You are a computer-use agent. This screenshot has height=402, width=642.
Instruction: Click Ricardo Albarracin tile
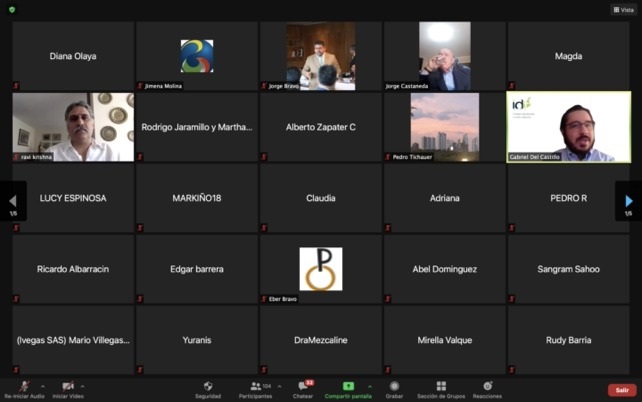pos(73,269)
